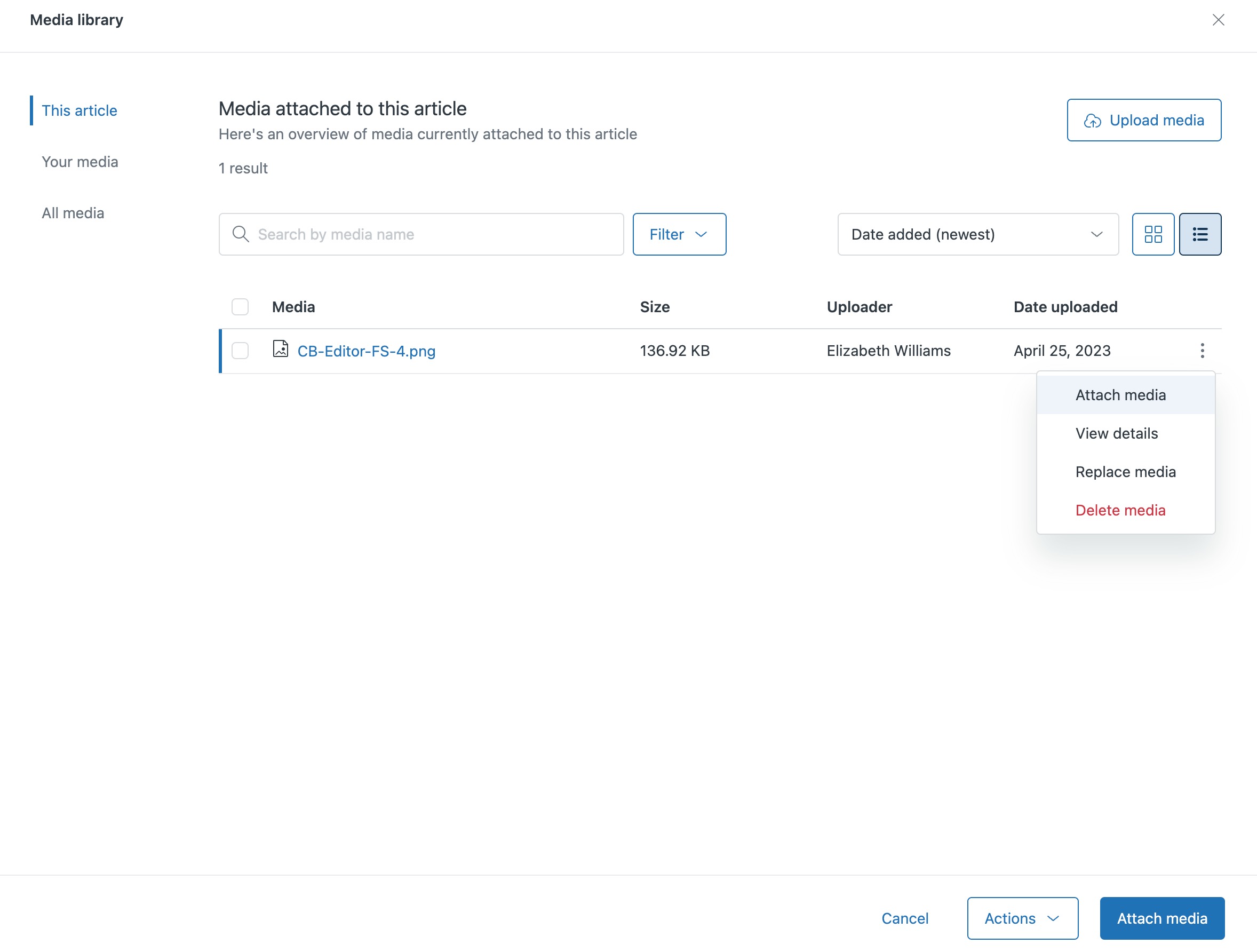Click the three-dot options menu icon

(1202, 350)
